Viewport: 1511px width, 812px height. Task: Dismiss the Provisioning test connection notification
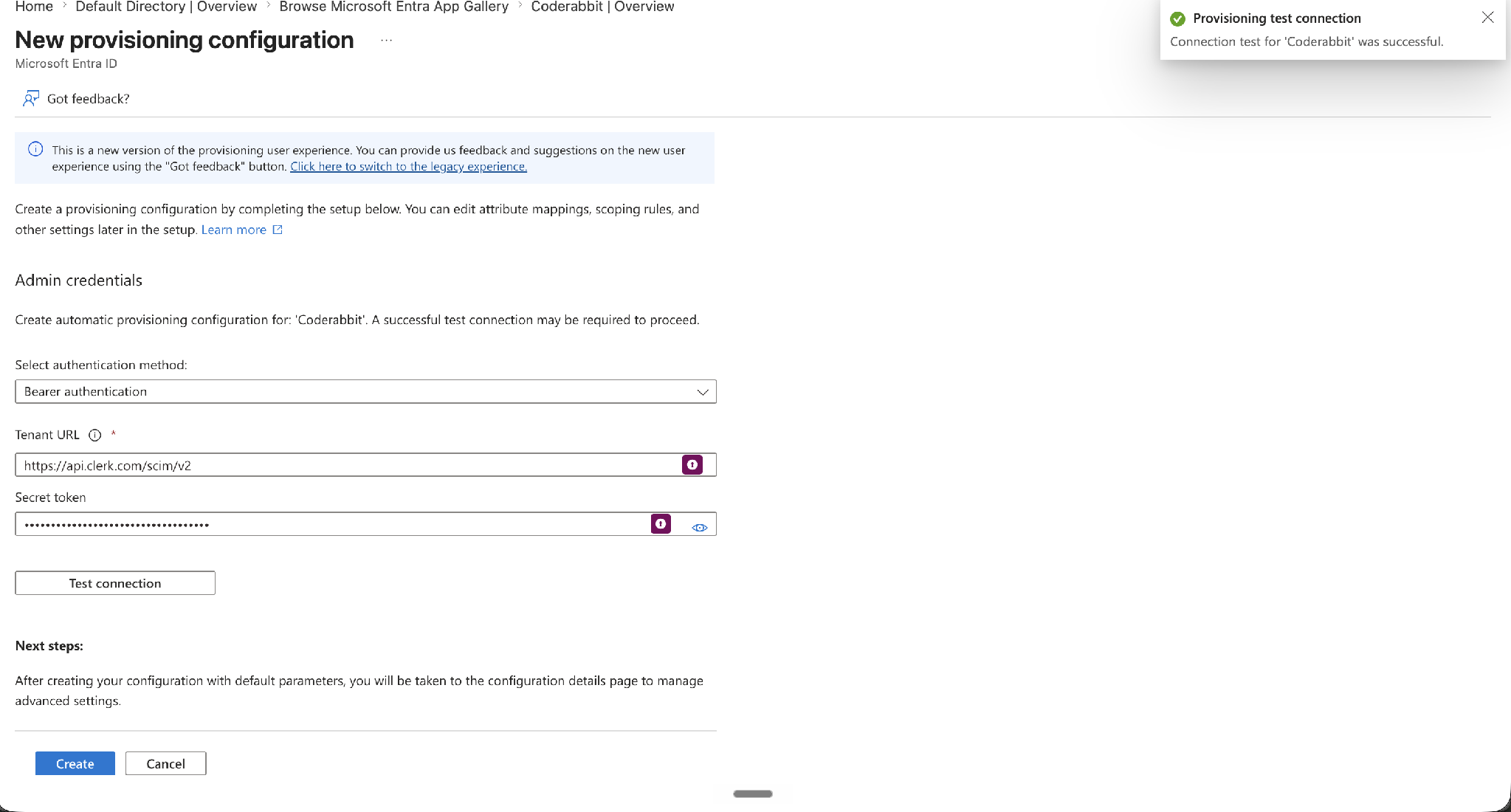click(x=1487, y=17)
